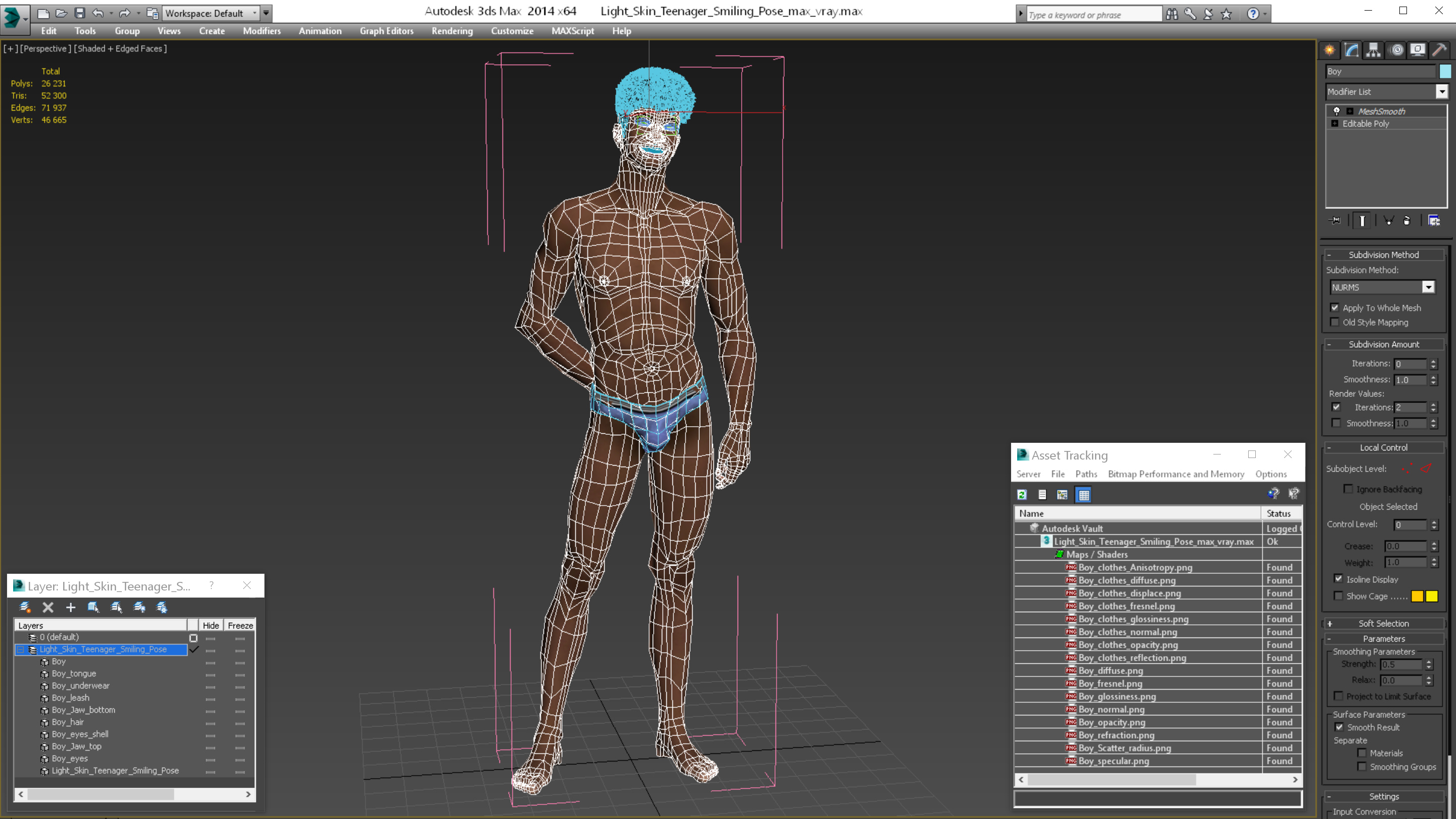Click second Show Cage yellow color swatch
Viewport: 1456px width, 819px height.
point(1432,596)
